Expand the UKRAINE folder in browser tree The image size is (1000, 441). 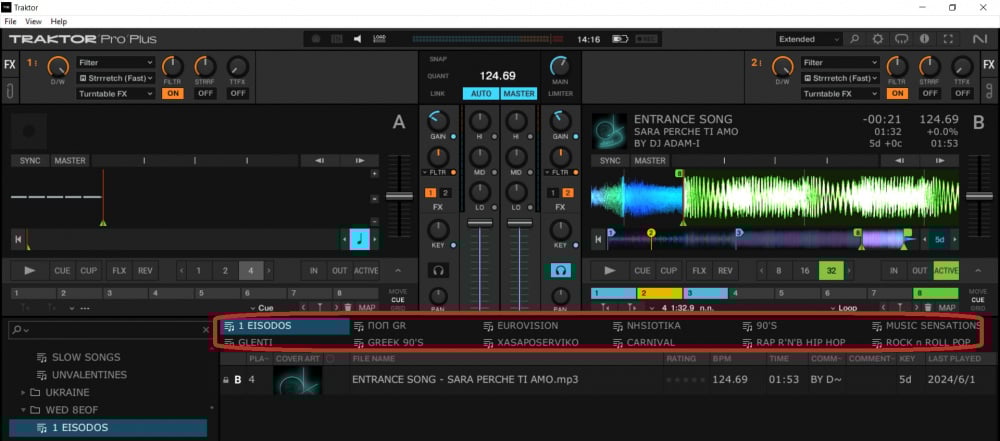[x=23, y=393]
